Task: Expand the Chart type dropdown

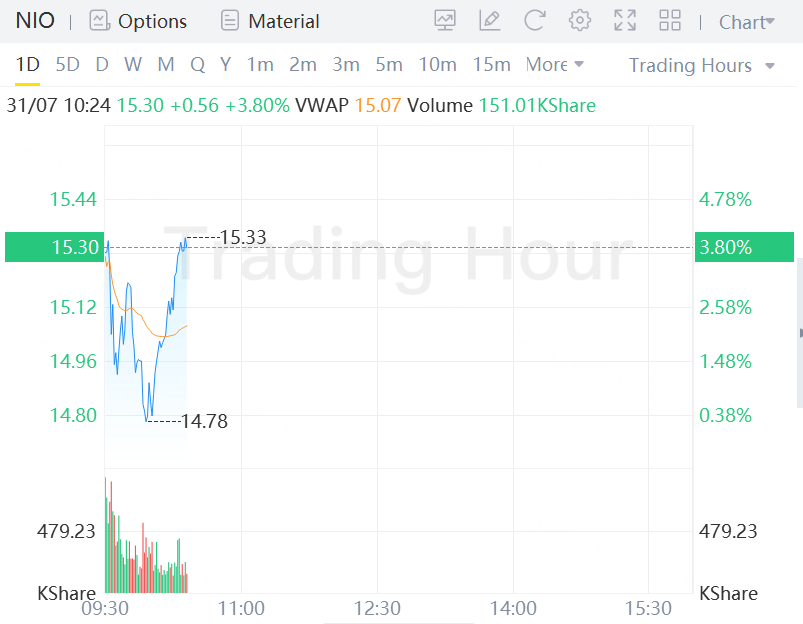Action: pos(747,22)
